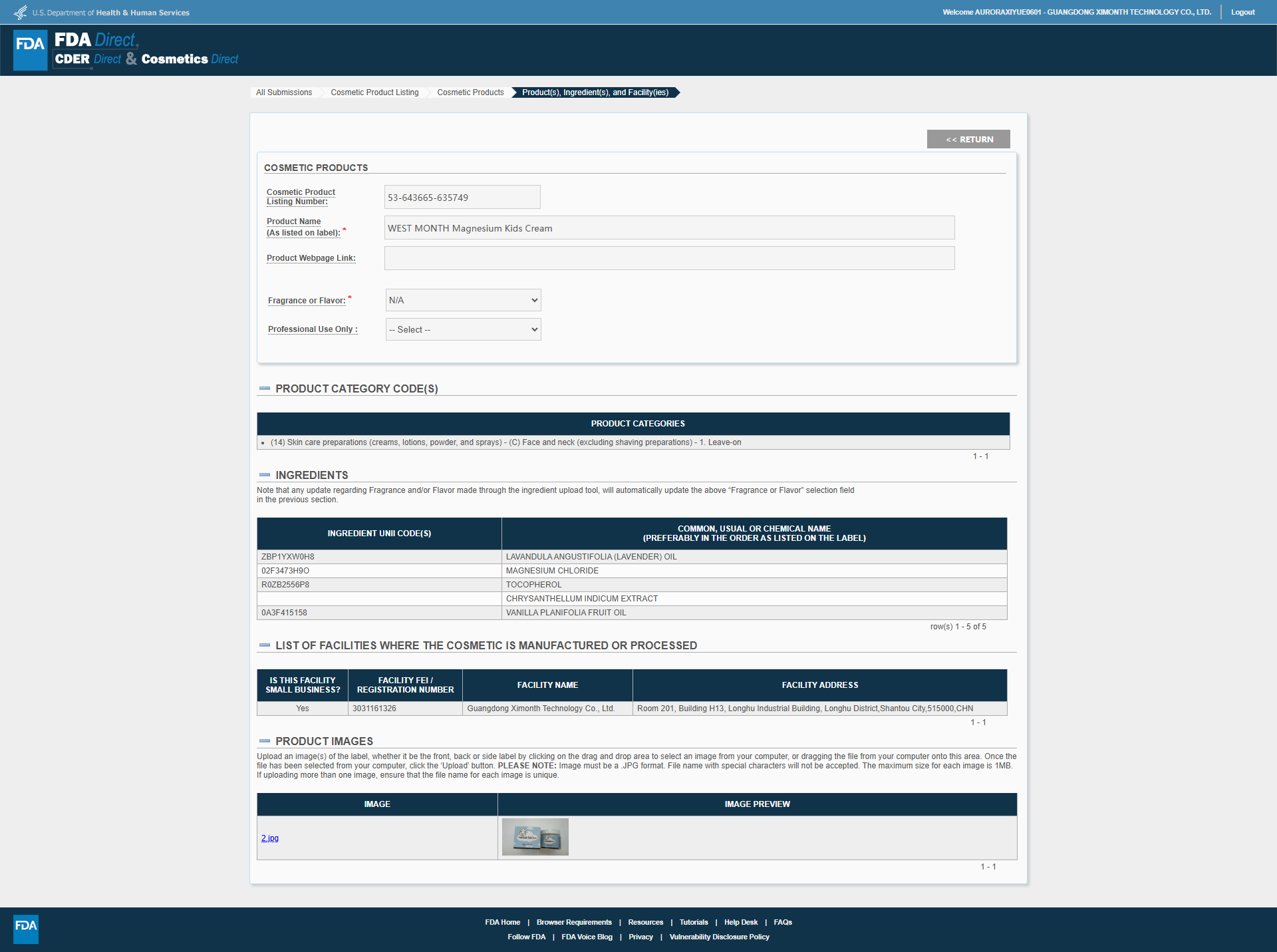Collapse the Product Category Code(s) section
1277x952 pixels.
coord(265,389)
